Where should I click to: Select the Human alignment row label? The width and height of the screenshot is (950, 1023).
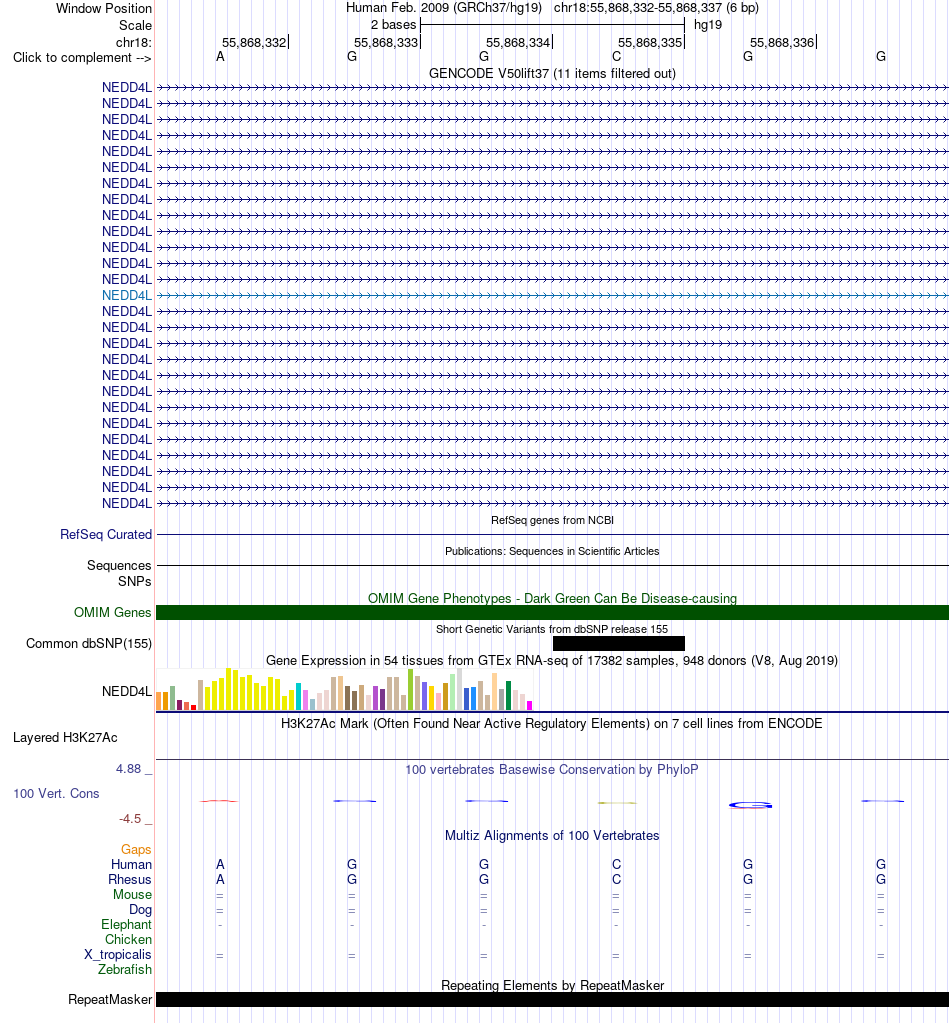coord(131,864)
